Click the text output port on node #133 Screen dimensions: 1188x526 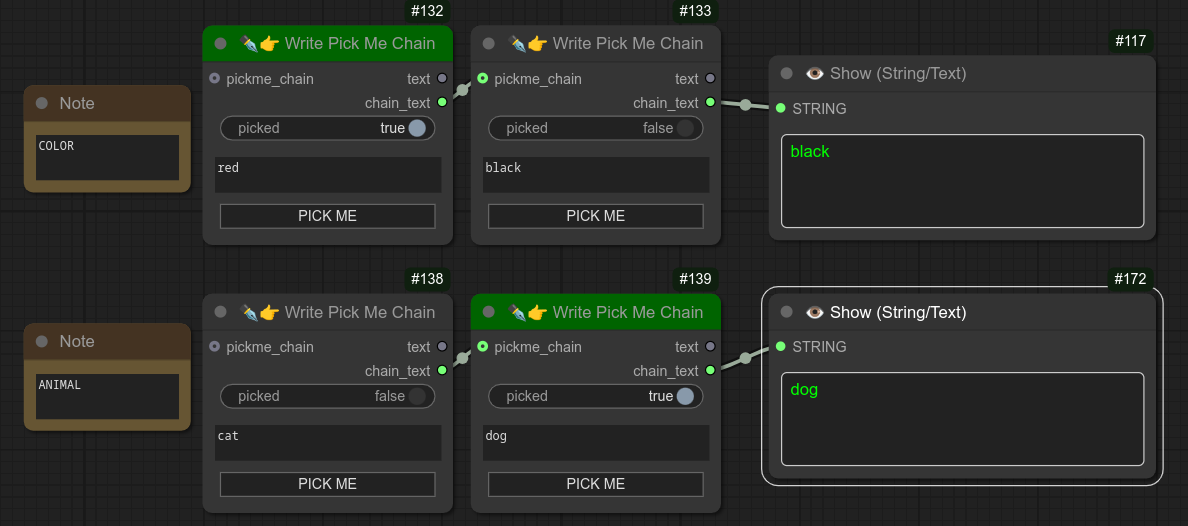click(x=710, y=79)
